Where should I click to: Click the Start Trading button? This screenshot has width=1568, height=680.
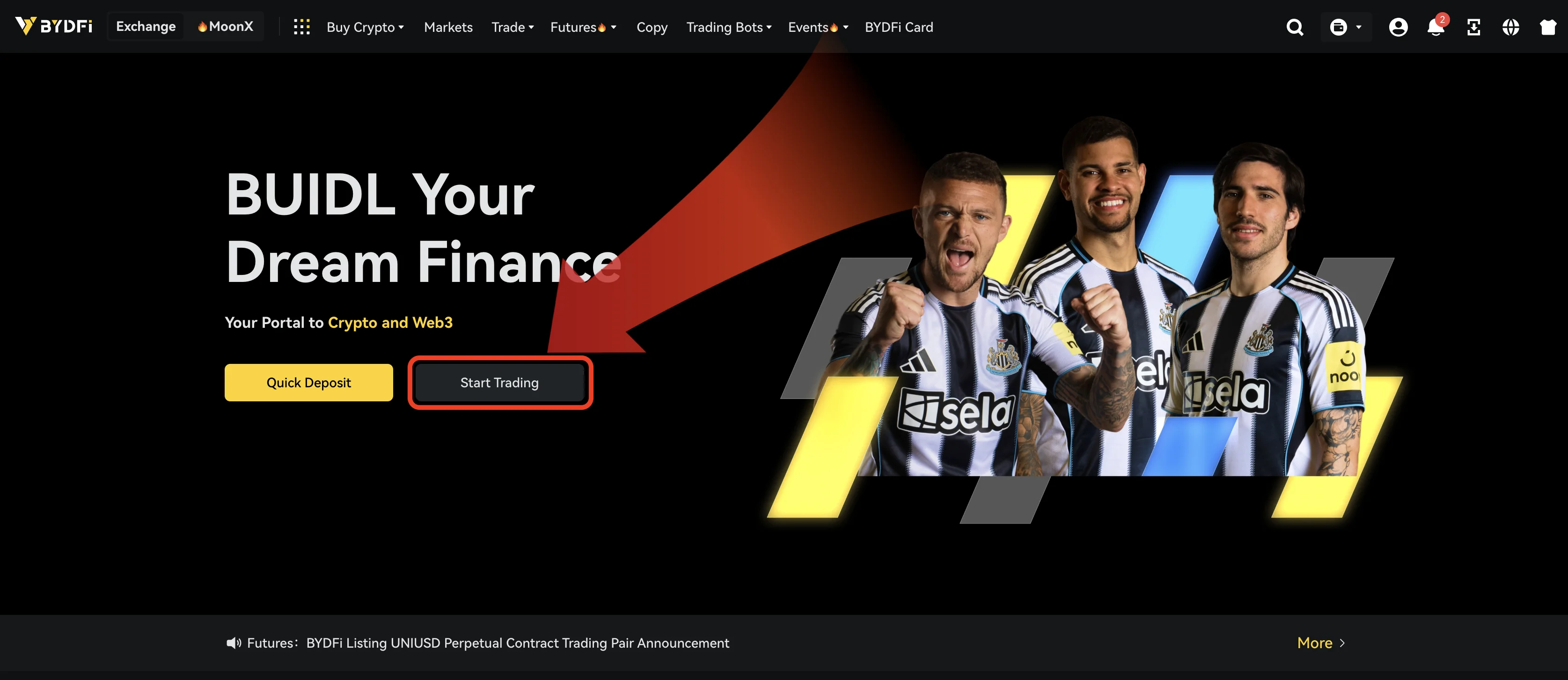tap(500, 382)
